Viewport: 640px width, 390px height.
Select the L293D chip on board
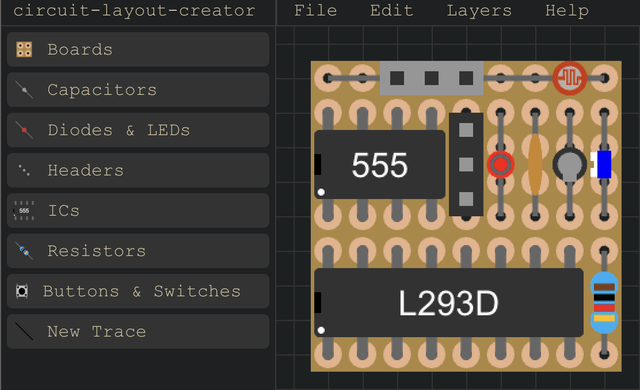click(x=449, y=303)
